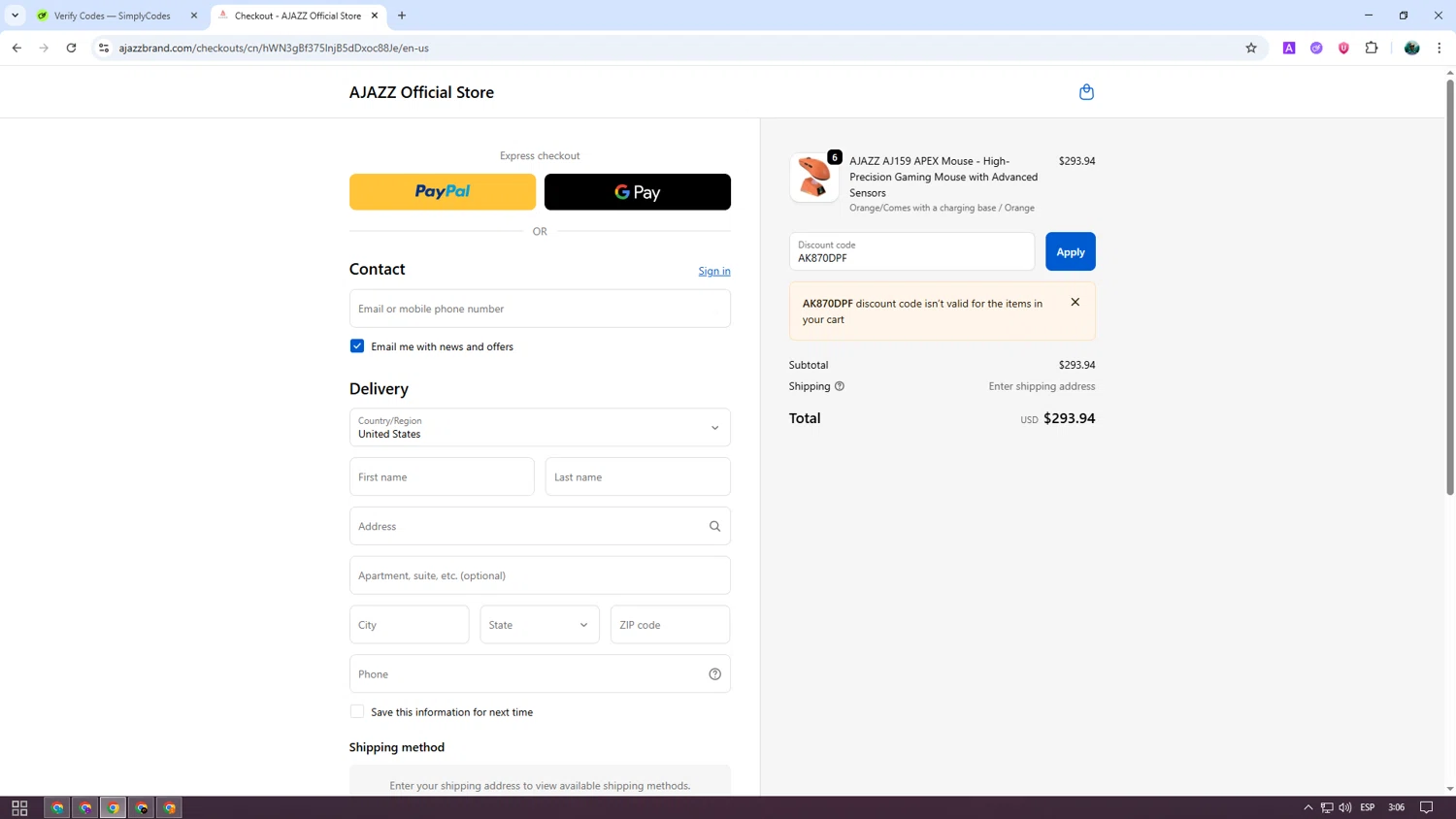Select the Checkout - AJAZZ Official Store tab
Image resolution: width=1456 pixels, height=819 pixels.
tap(298, 16)
